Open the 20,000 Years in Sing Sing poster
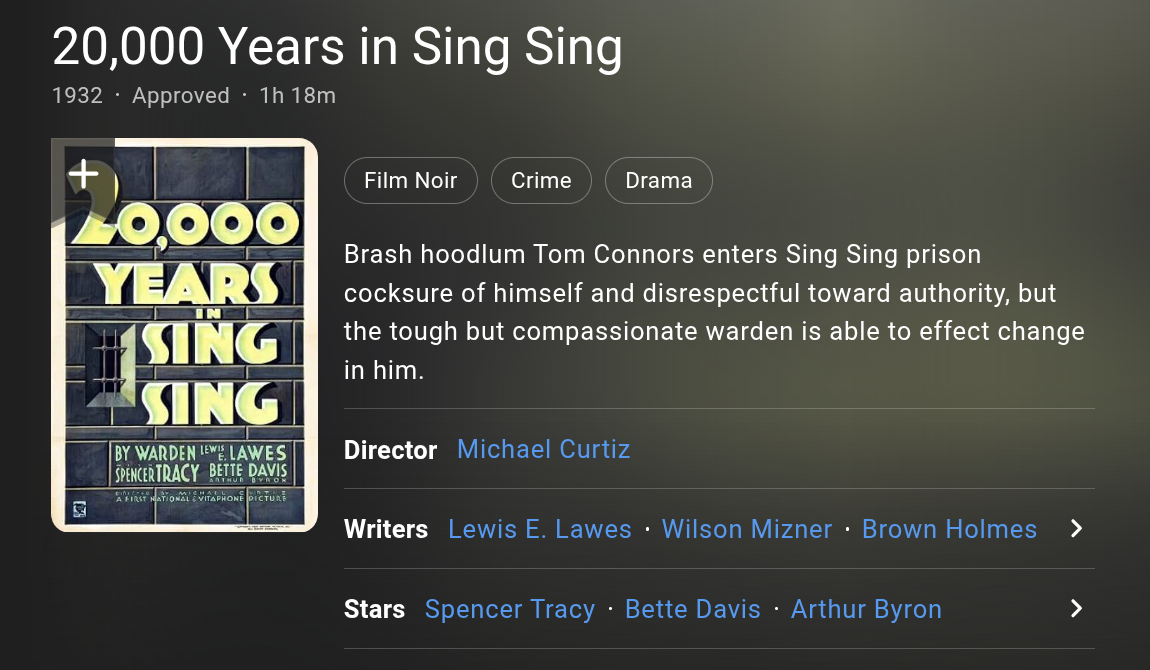1150x670 pixels. (x=185, y=335)
